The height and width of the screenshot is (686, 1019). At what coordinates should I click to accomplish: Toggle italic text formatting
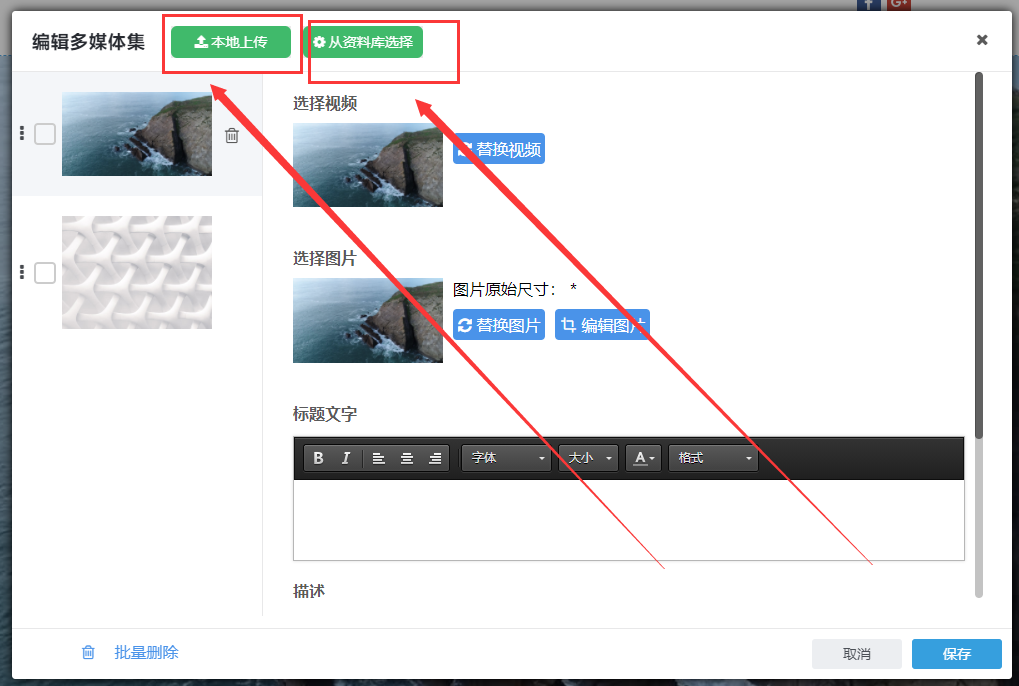346,458
